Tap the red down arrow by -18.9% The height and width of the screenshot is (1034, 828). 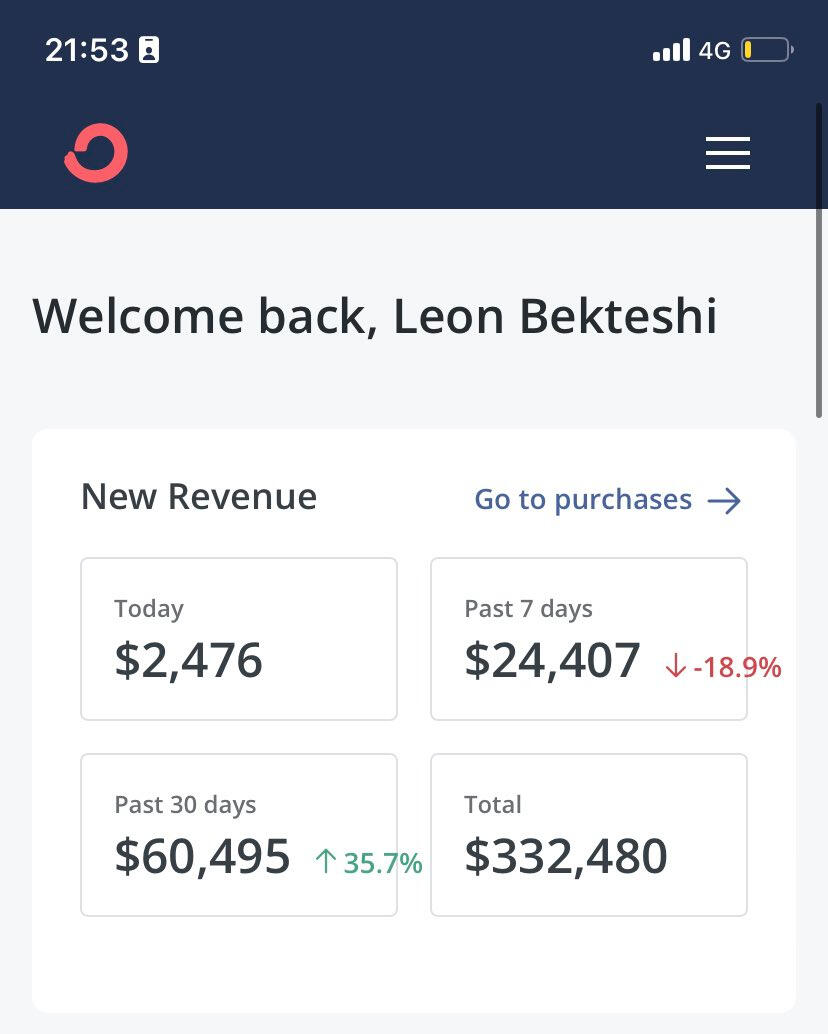675,668
